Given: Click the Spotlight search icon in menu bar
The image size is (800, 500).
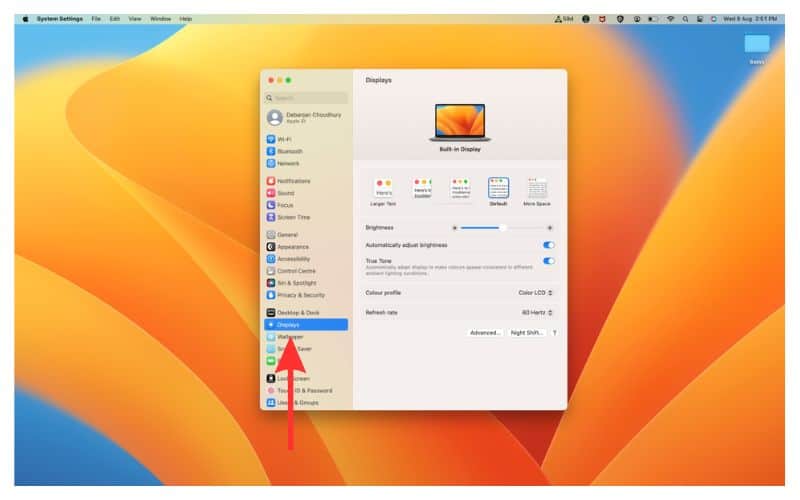Looking at the screenshot, I should [685, 19].
